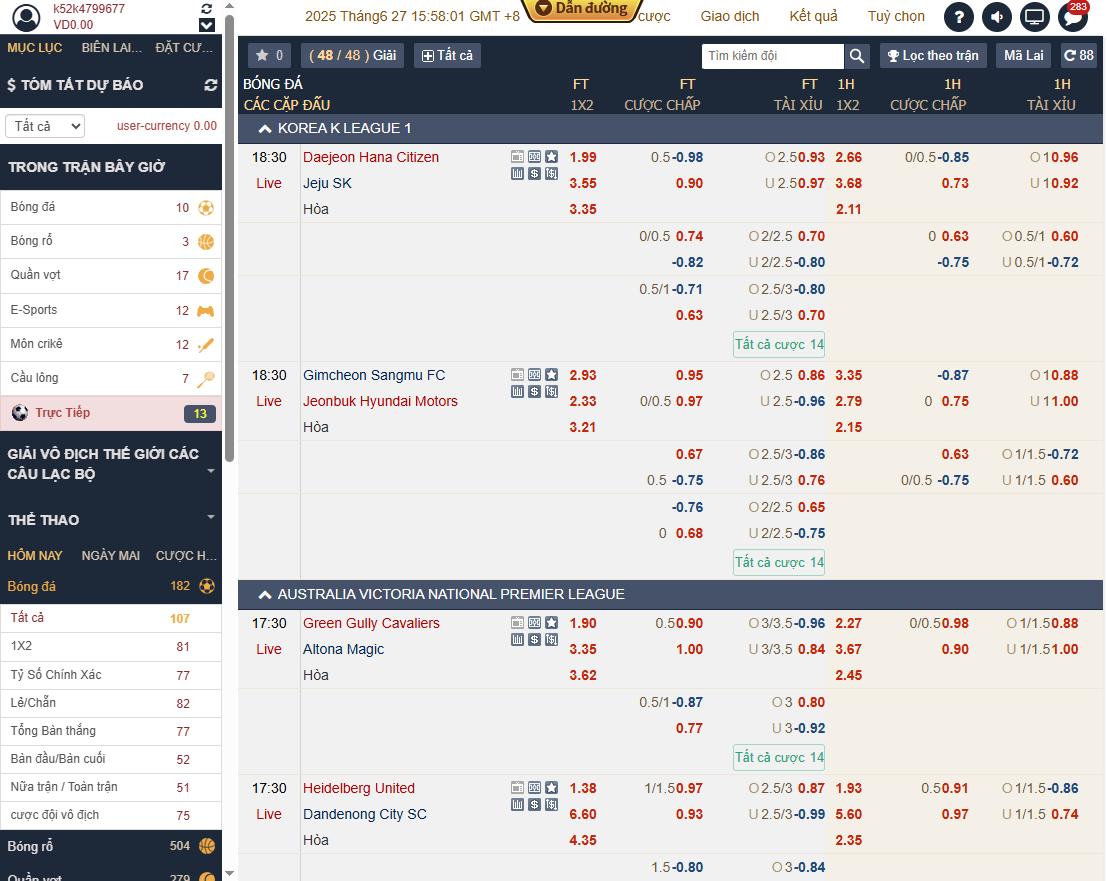Open Trực Tiếp live streaming row
The height and width of the screenshot is (881, 1107).
click(111, 413)
